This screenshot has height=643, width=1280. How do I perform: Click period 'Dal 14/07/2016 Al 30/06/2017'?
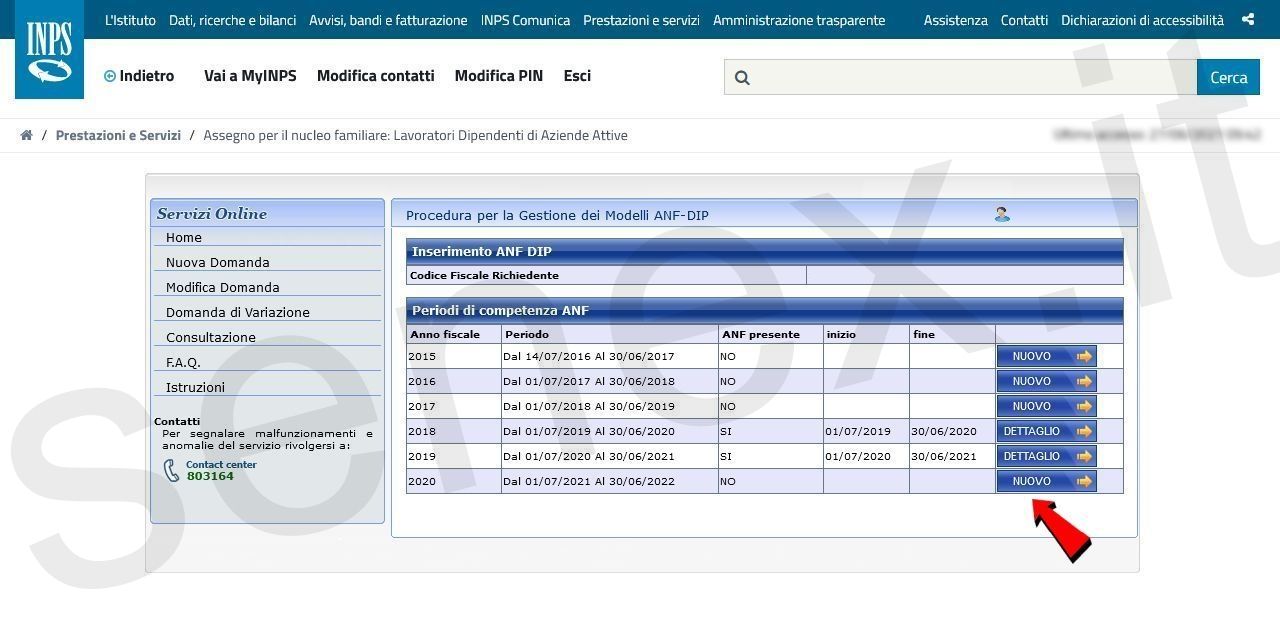pyautogui.click(x=589, y=356)
